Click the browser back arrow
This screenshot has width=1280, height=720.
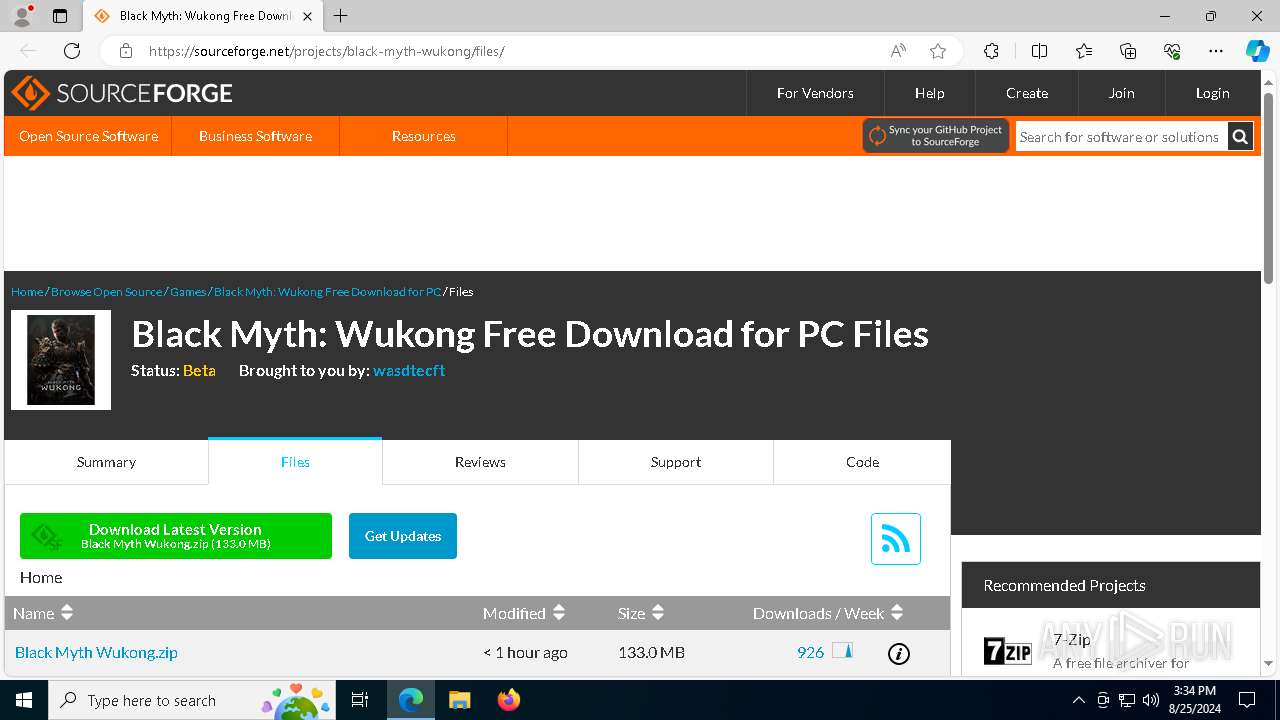[28, 51]
